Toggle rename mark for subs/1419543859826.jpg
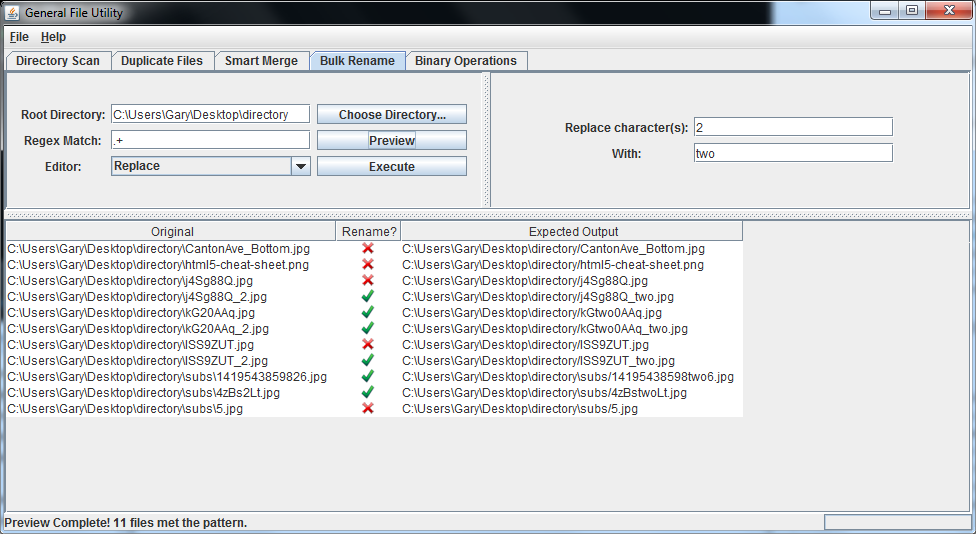976x534 pixels. click(x=368, y=377)
